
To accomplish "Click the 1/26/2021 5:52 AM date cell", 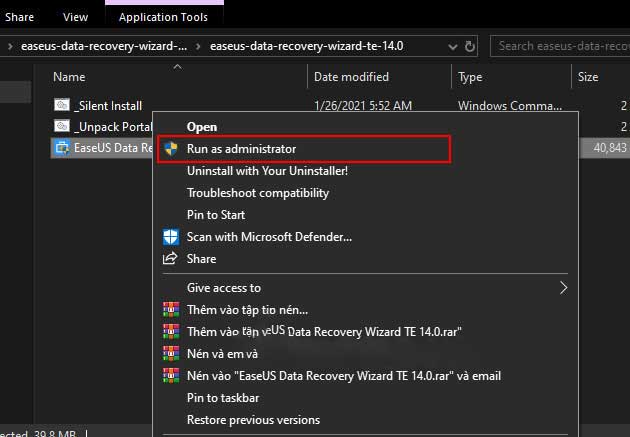I will tap(363, 106).
